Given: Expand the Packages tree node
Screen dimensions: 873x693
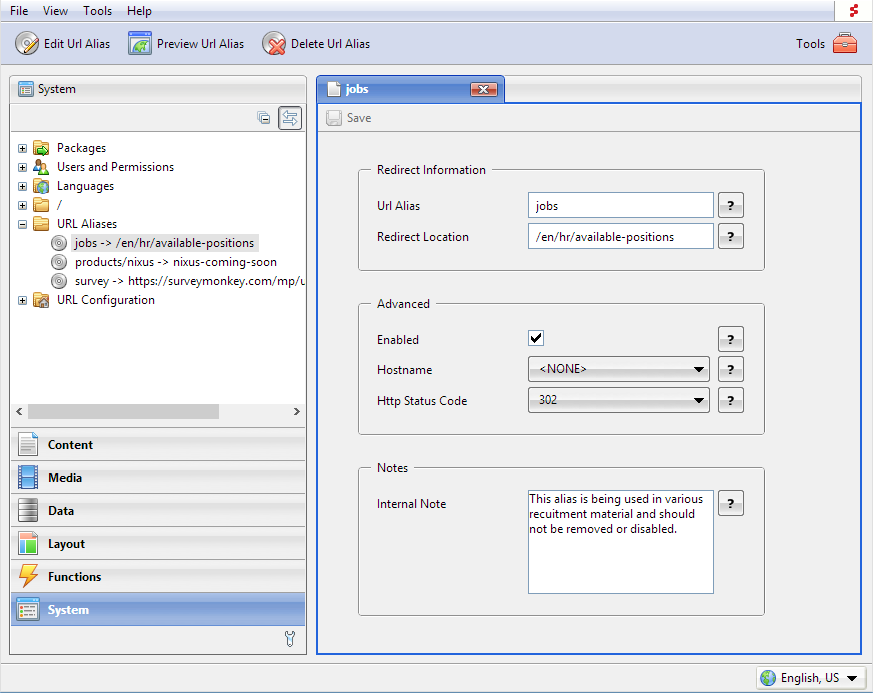Looking at the screenshot, I should (x=22, y=148).
